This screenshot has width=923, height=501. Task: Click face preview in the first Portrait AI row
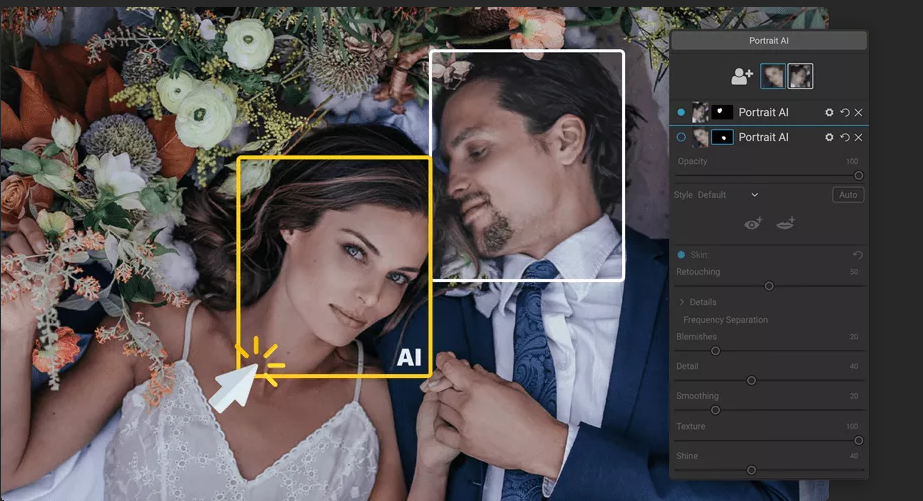700,112
